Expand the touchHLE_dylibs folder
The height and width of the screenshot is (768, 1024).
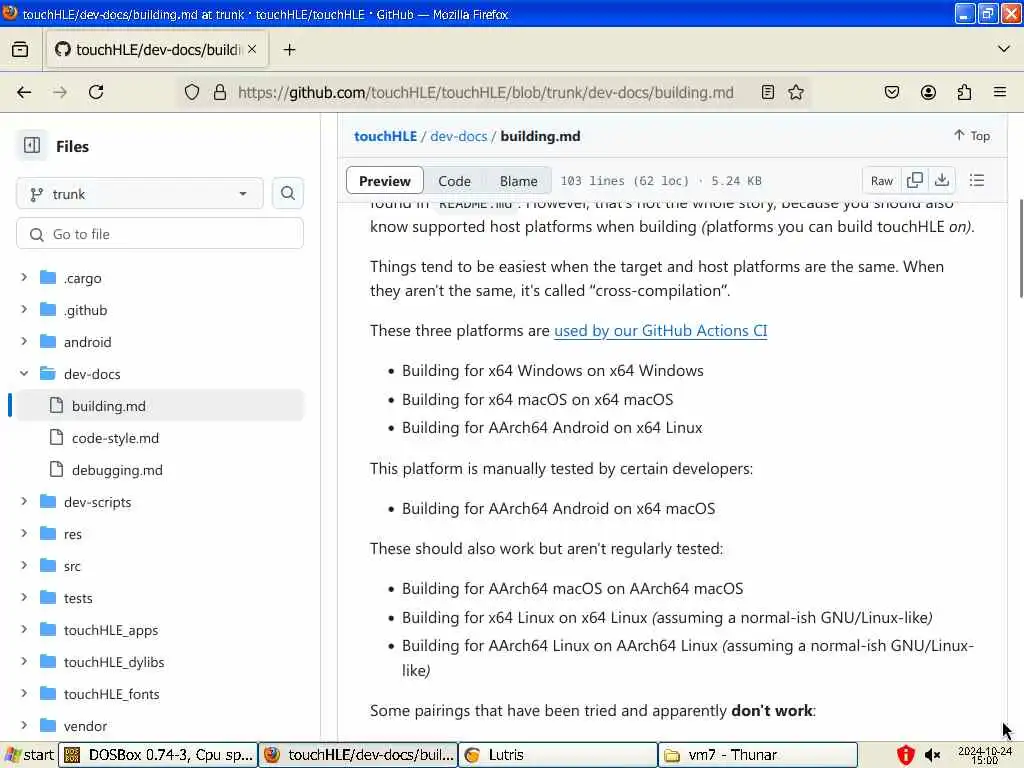[x=24, y=662]
